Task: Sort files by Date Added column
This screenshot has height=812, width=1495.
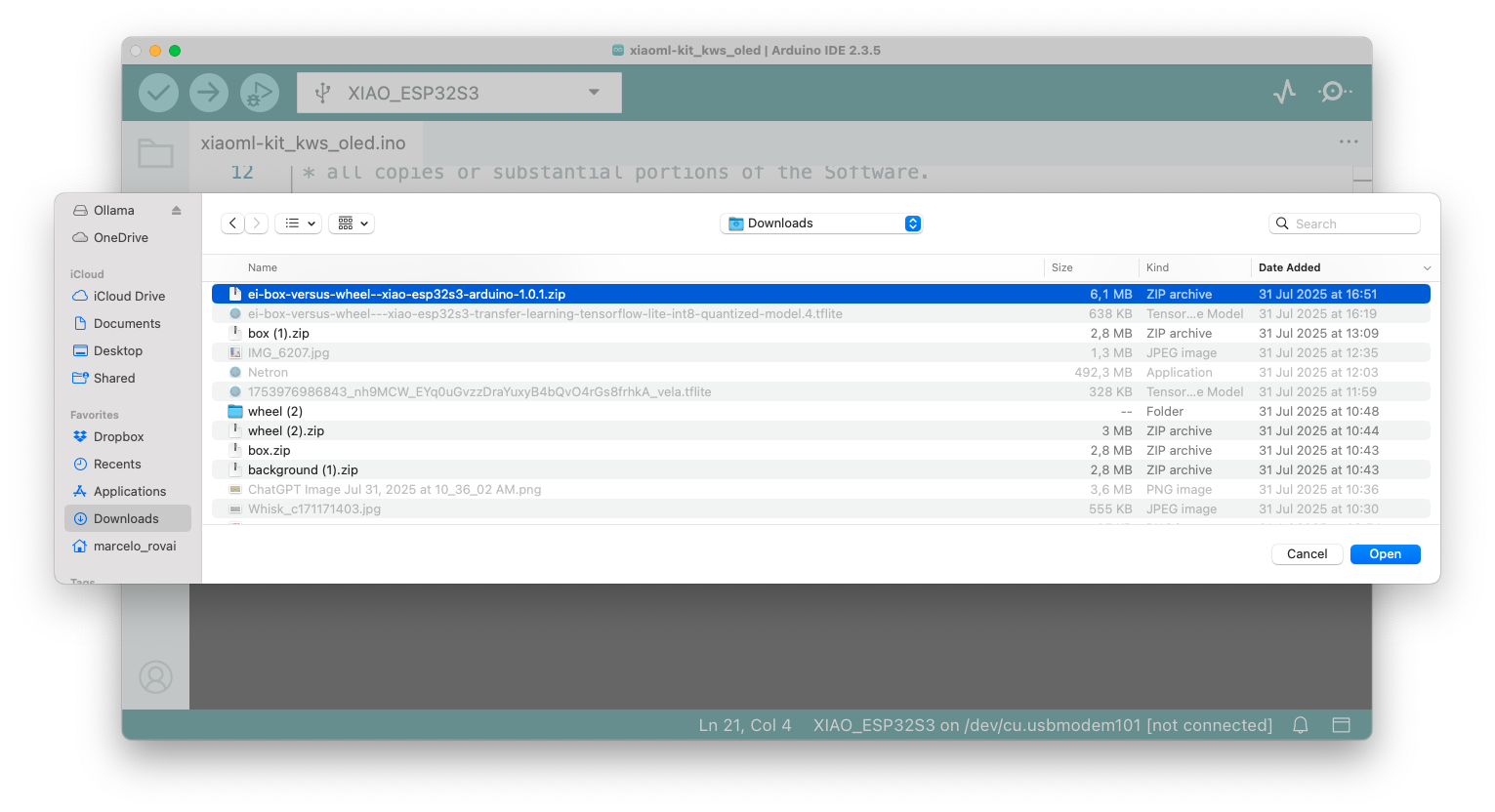Action: click(1289, 267)
